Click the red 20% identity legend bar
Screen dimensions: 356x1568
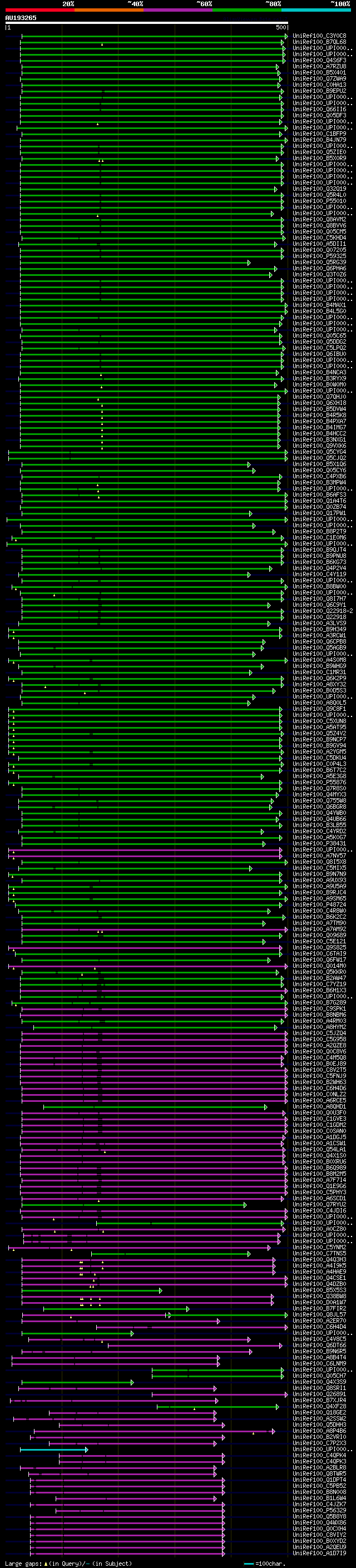(39, 10)
